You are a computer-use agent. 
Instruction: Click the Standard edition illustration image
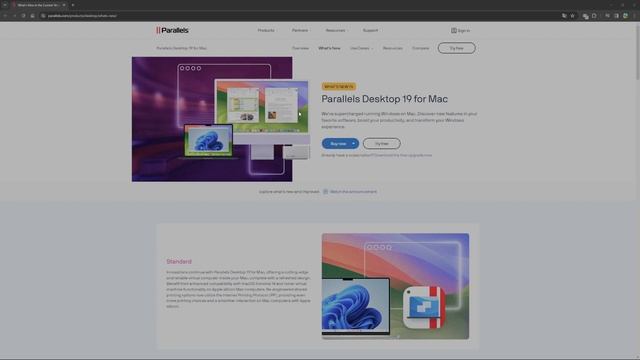(x=395, y=286)
